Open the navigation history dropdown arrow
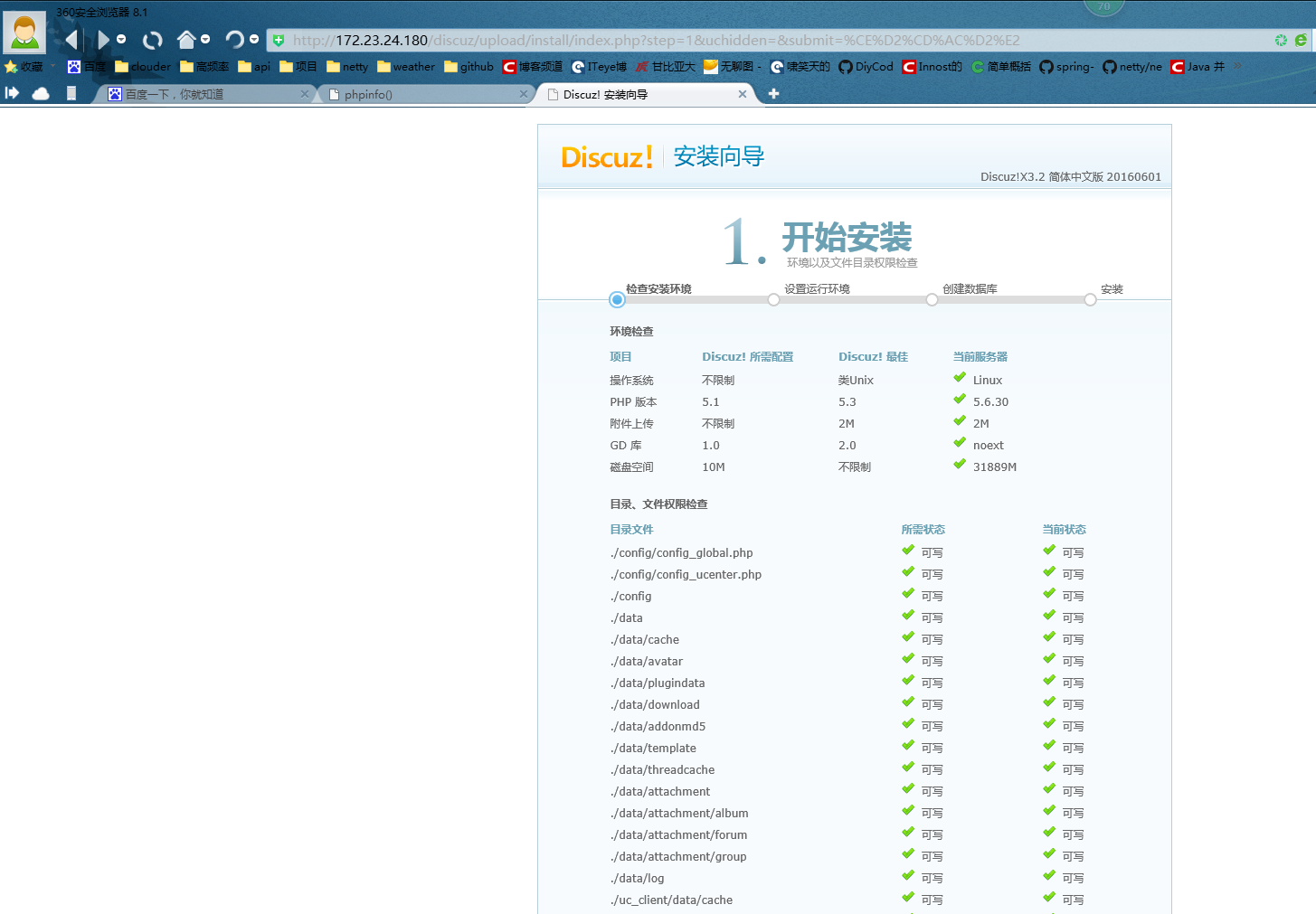This screenshot has width=1316, height=914. pyautogui.click(x=121, y=40)
